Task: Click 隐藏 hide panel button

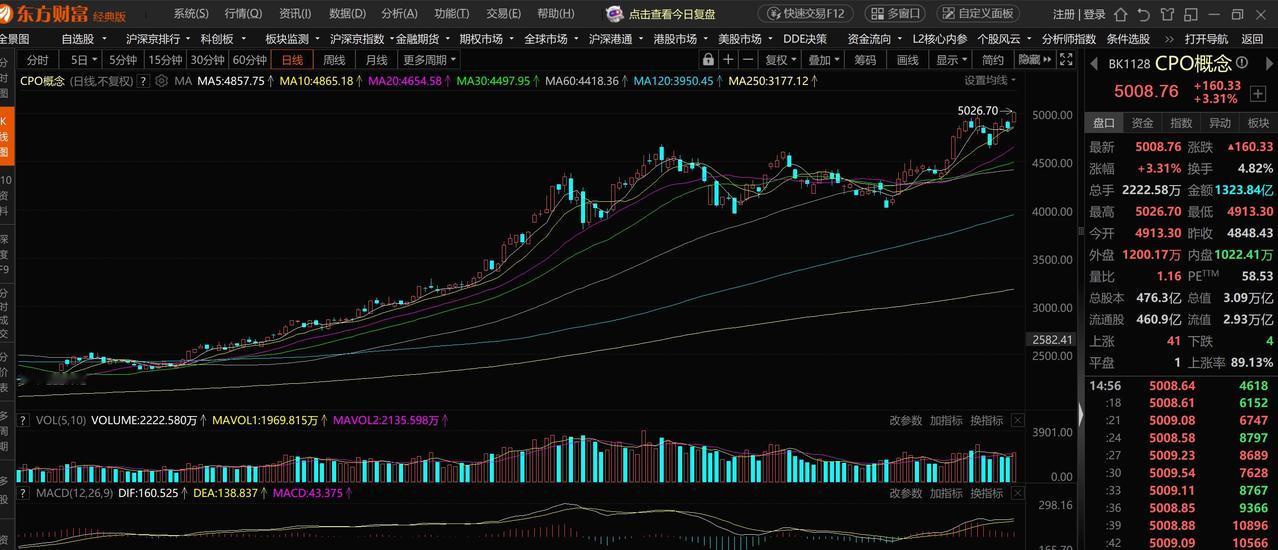Action: 1034,59
